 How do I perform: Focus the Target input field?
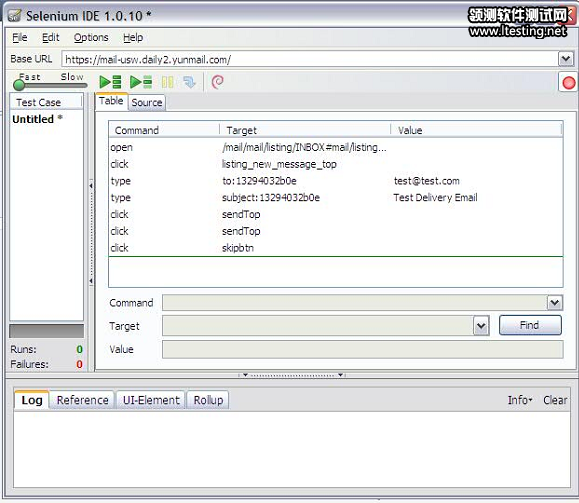[318, 326]
